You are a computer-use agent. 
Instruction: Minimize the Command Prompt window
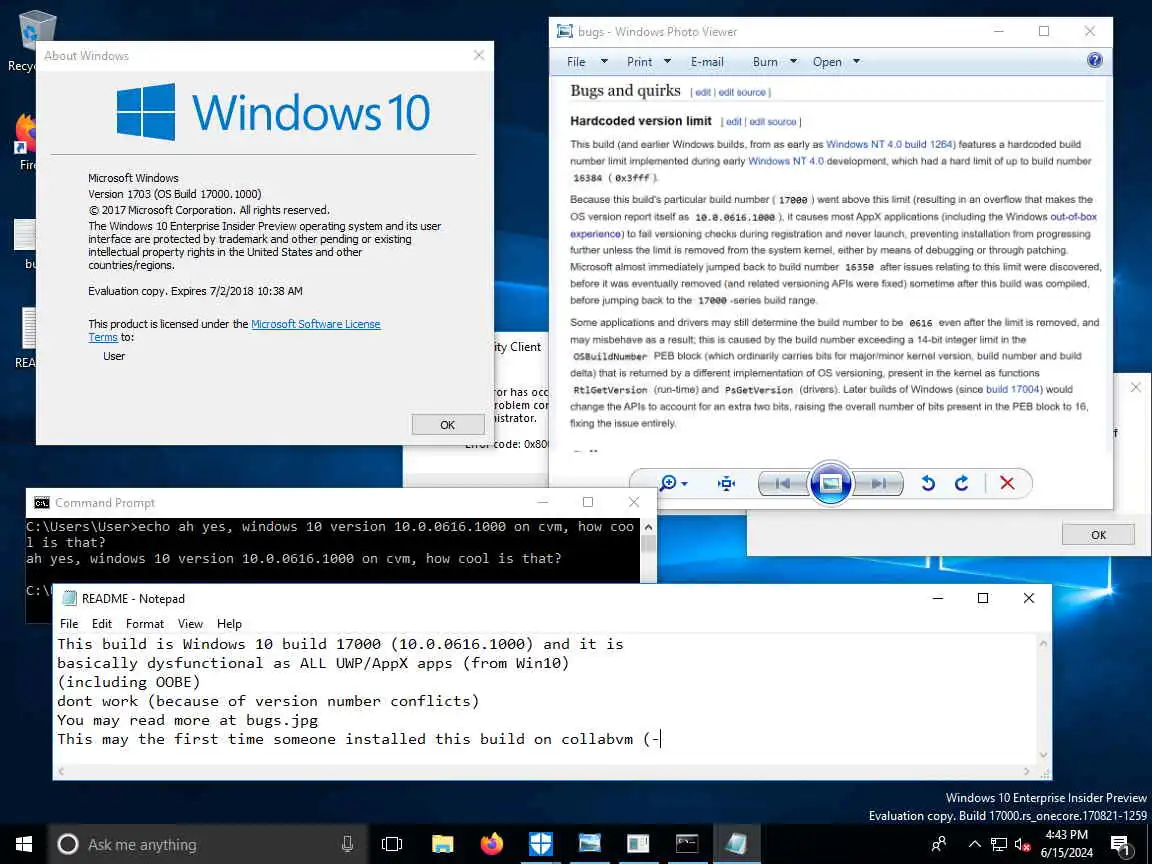[542, 503]
